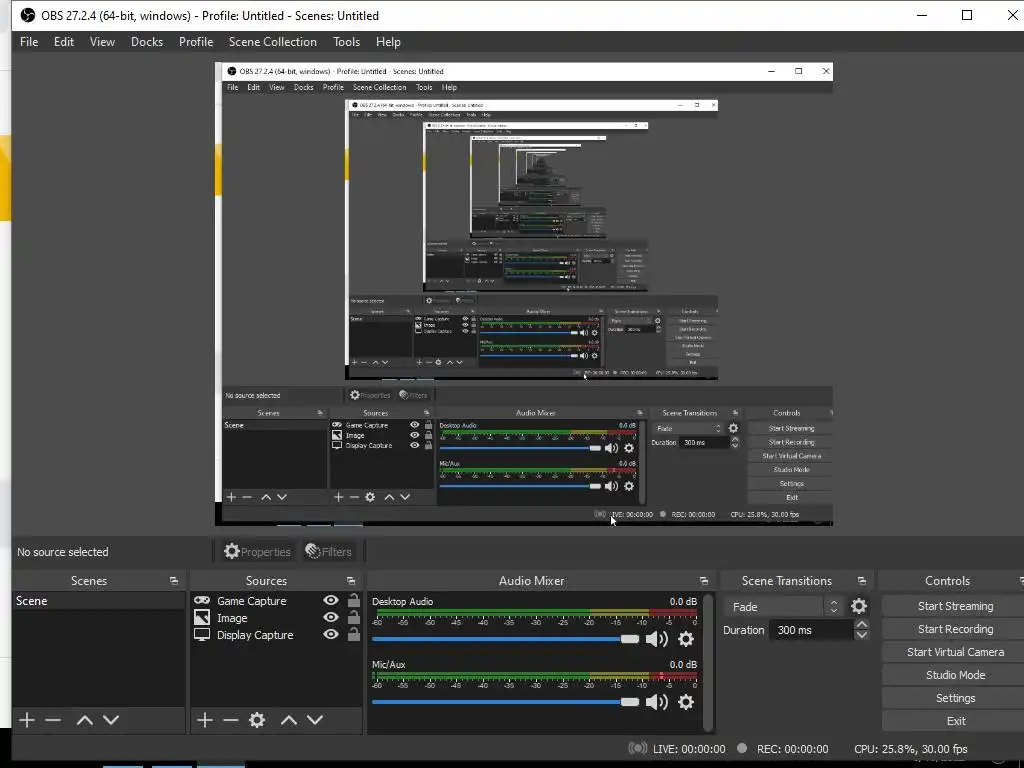The image size is (1024, 768).
Task: Lock the Display Capture source
Action: click(353, 634)
